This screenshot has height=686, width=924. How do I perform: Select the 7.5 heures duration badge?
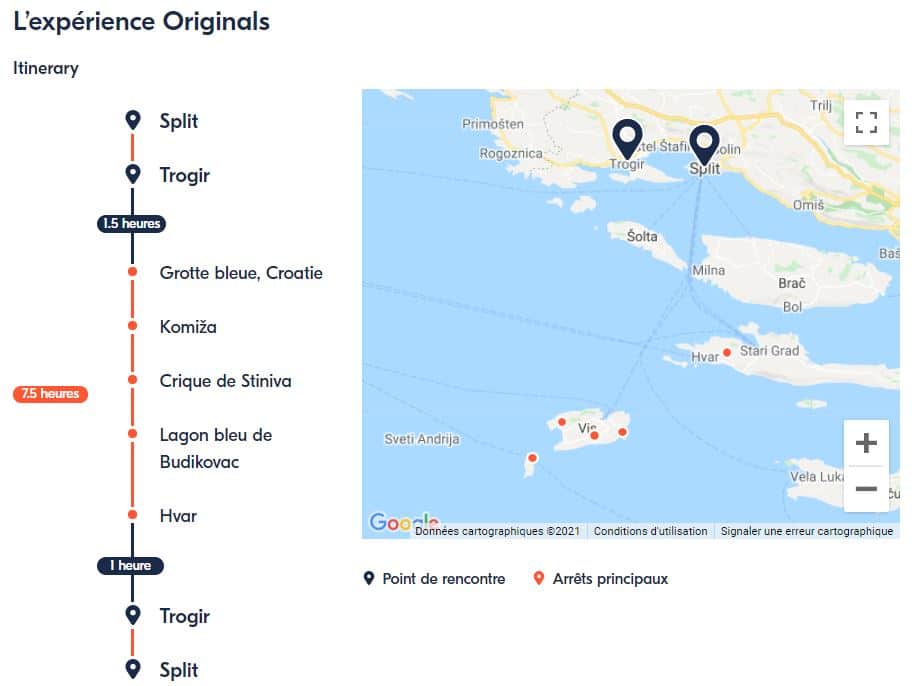coord(50,394)
